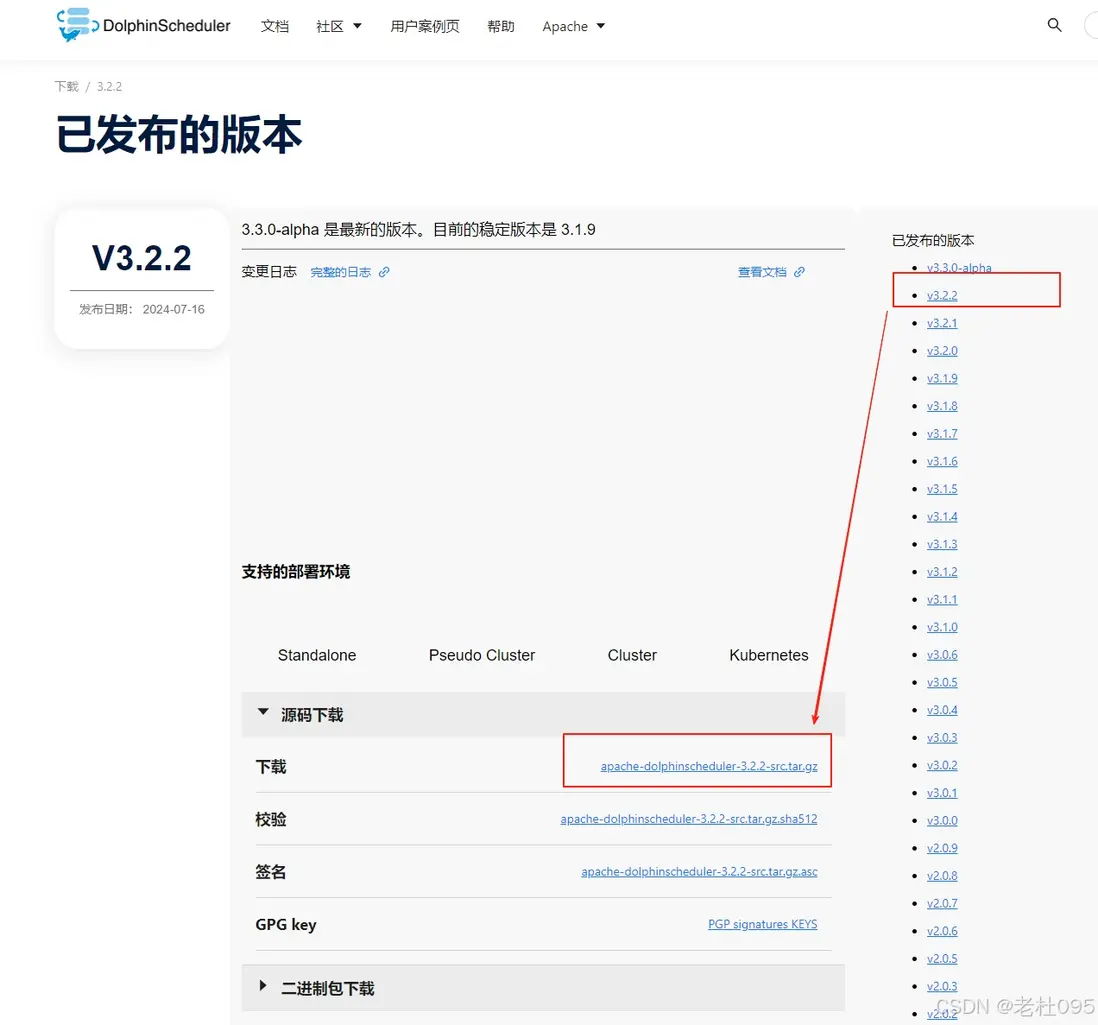The width and height of the screenshot is (1098, 1025).
Task: Select version v3.1.7 in list
Action: [x=942, y=433]
